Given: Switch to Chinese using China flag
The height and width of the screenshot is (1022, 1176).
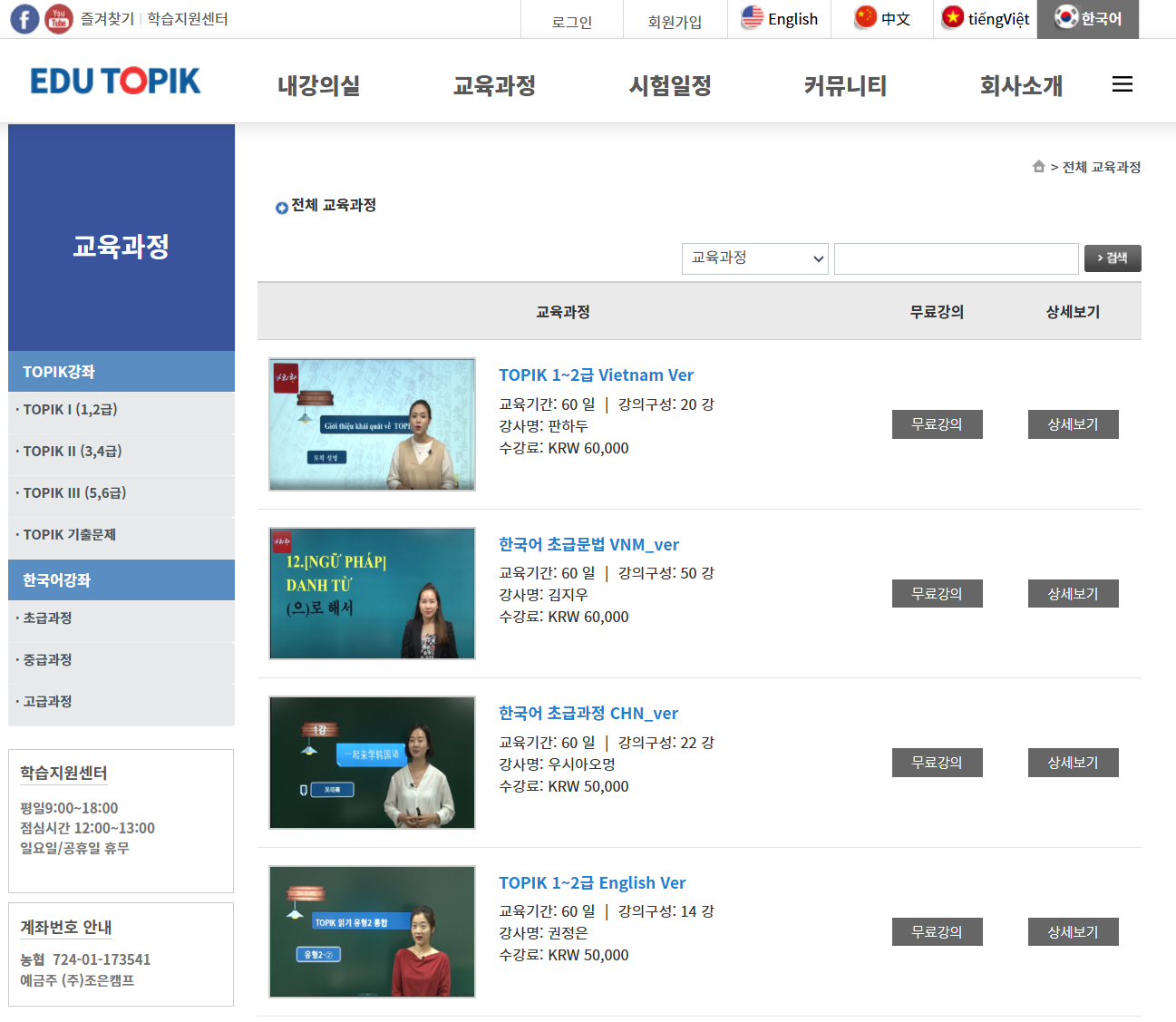Looking at the screenshot, I should (866, 18).
